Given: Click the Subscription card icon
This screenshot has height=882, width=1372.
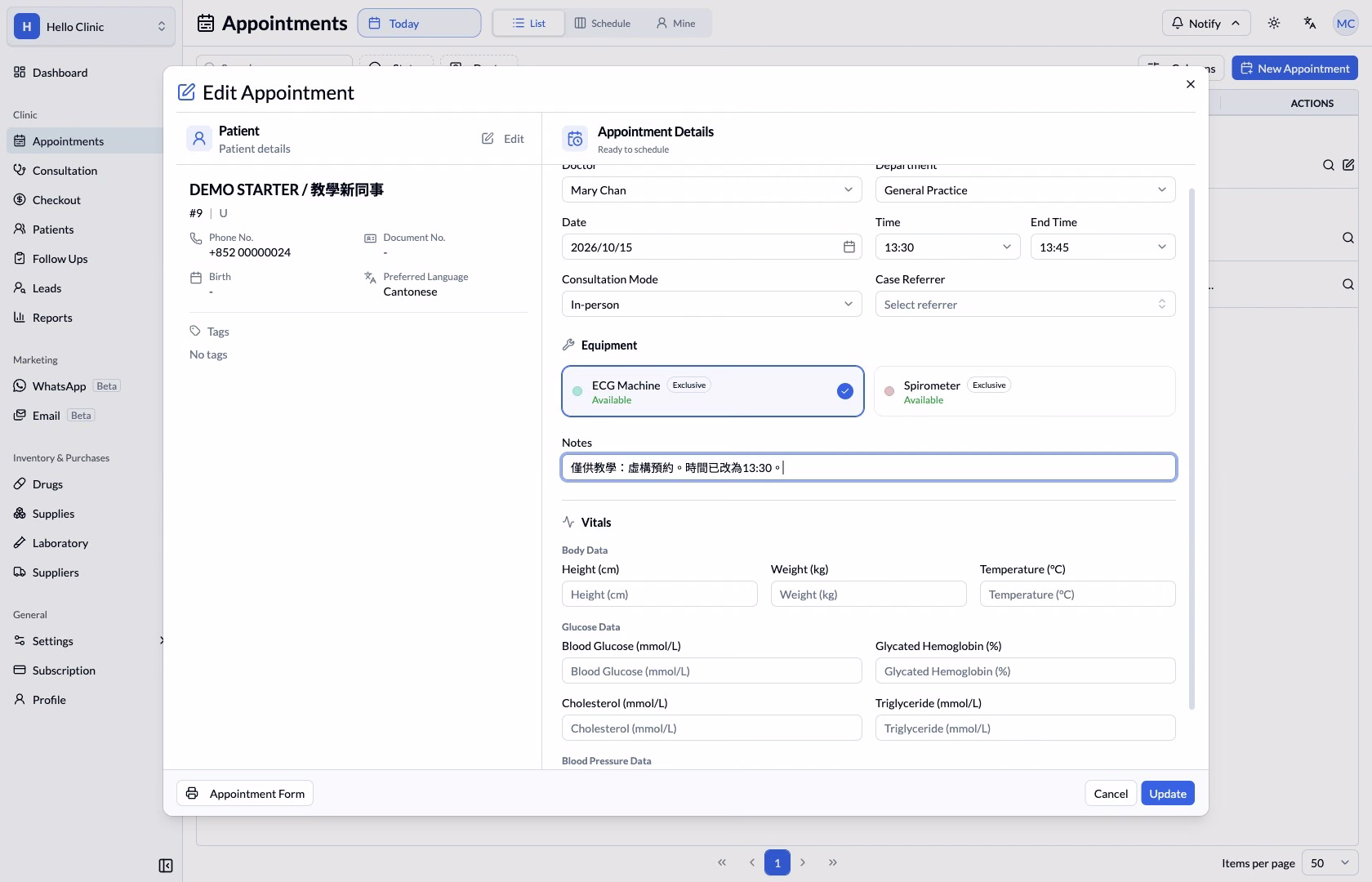Looking at the screenshot, I should (x=20, y=670).
